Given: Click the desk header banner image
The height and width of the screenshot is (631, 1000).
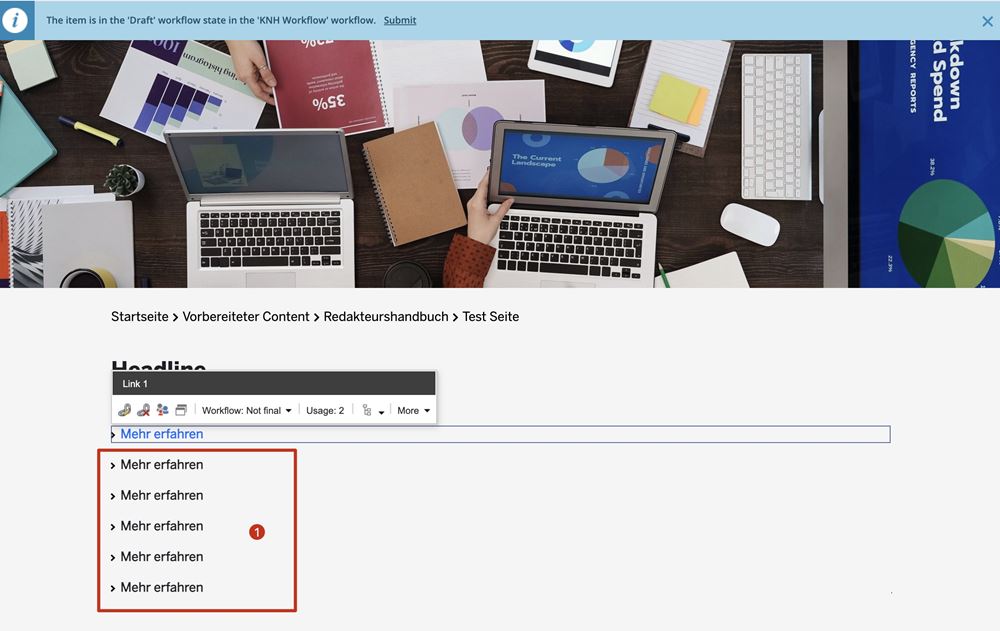Looking at the screenshot, I should [500, 160].
